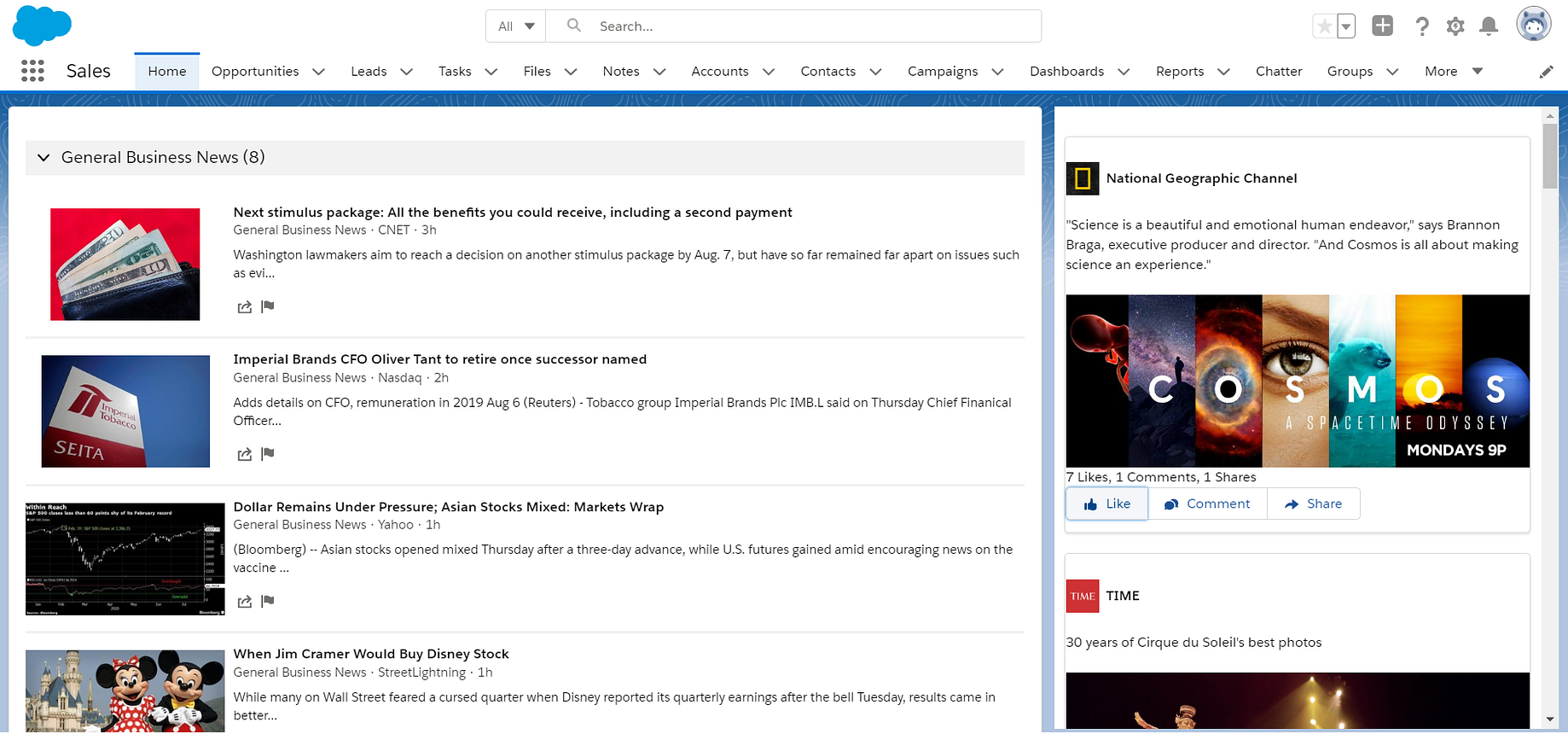Open the Cosmos Spacetime Odyssey image

pyautogui.click(x=1298, y=381)
